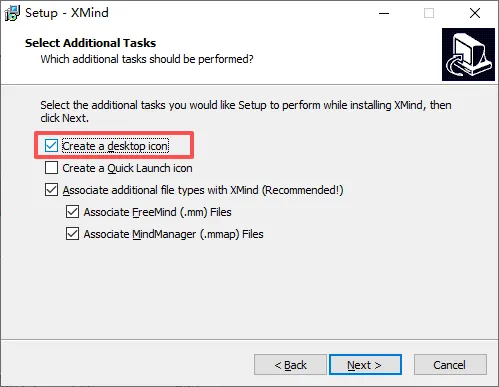
Task: Click the 'Associate FreeMind (.mm) Files' label text
Action: tap(157, 212)
